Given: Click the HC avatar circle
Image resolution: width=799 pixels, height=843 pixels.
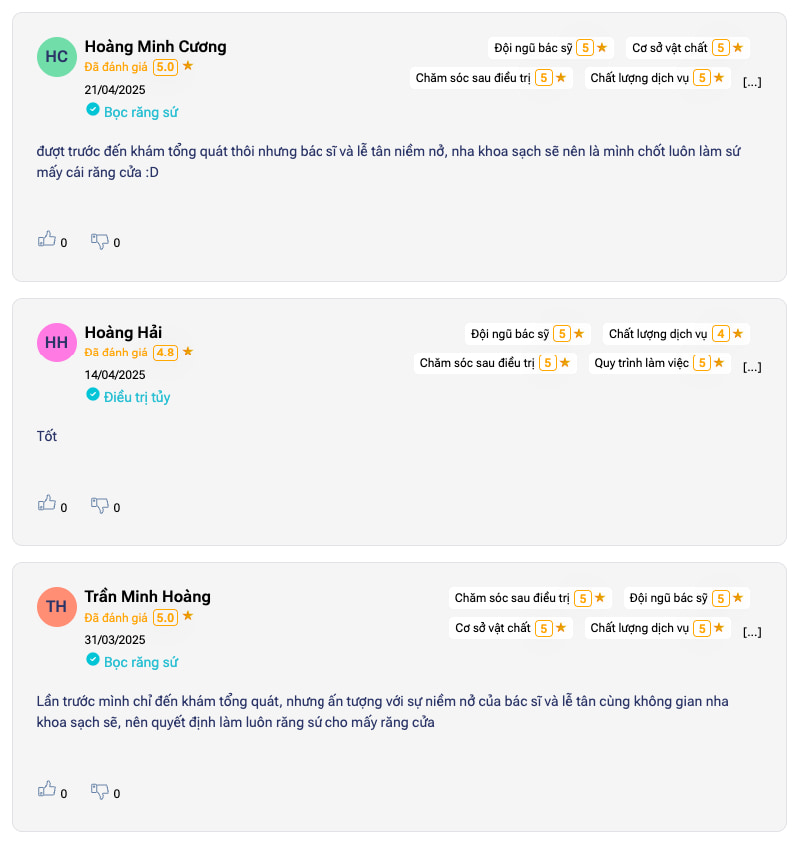Looking at the screenshot, I should pos(57,57).
